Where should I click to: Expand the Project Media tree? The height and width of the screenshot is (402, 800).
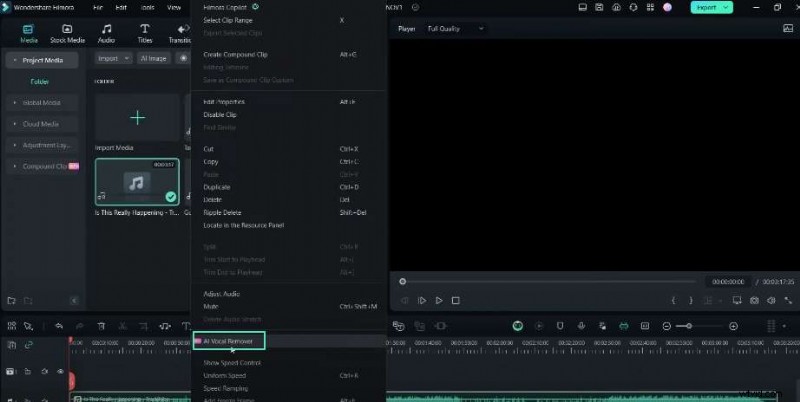click(15, 60)
